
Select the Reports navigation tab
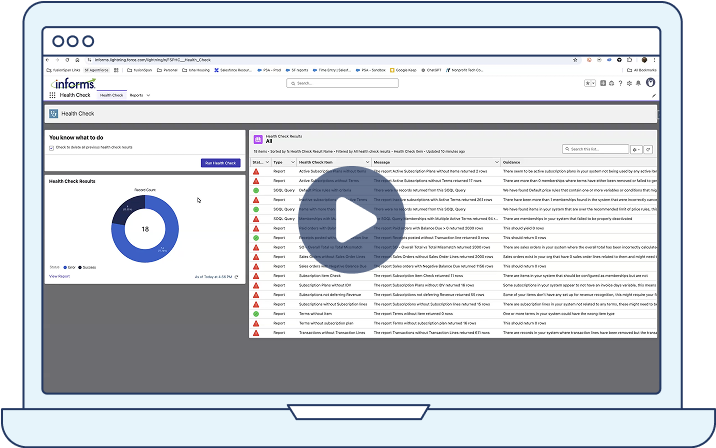point(137,95)
